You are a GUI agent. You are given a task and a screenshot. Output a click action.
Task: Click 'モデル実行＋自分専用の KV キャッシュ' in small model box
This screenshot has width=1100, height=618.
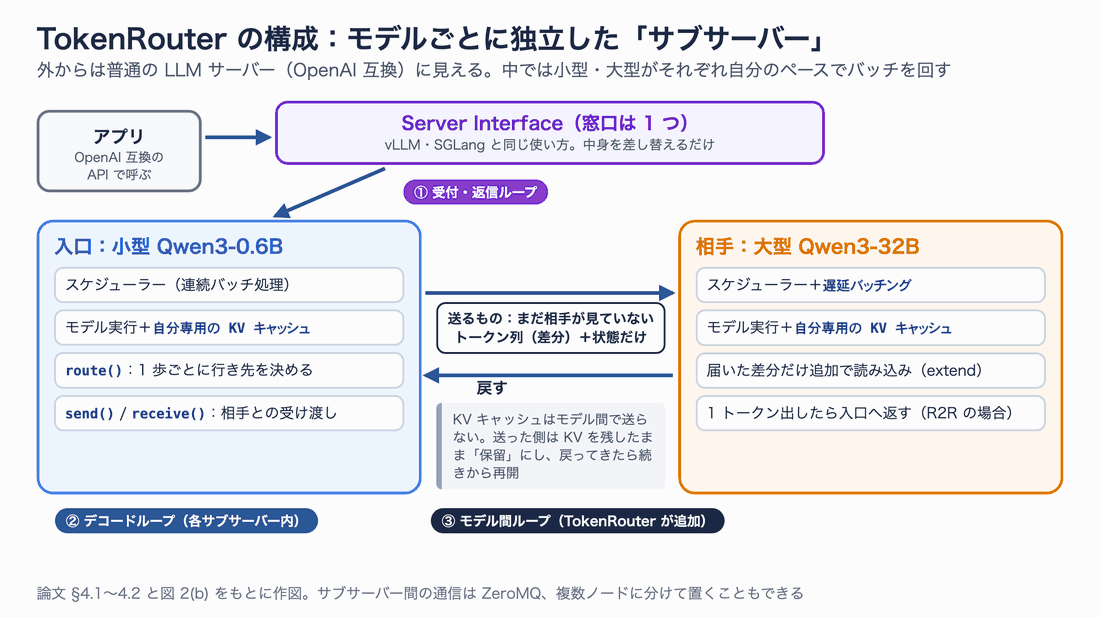[229, 328]
